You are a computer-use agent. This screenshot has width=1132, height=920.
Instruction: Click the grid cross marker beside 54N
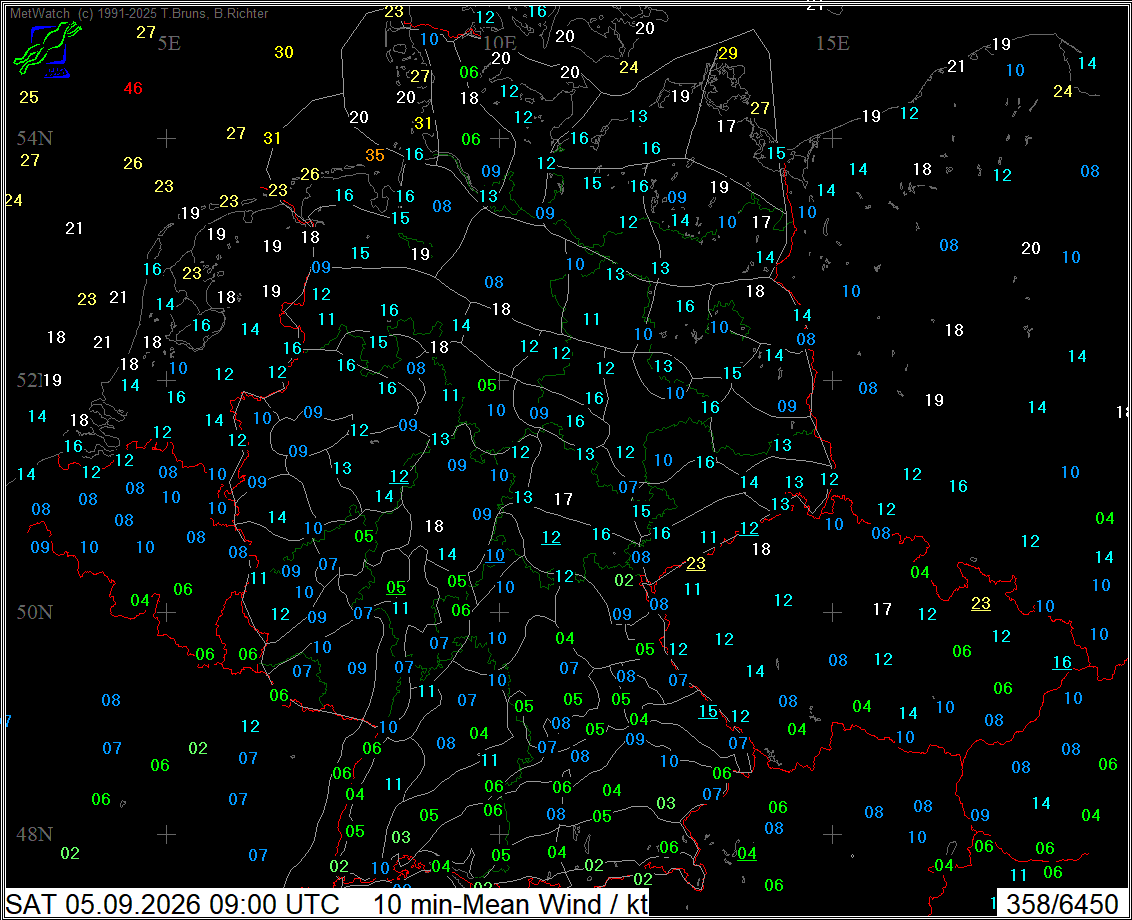[167, 138]
